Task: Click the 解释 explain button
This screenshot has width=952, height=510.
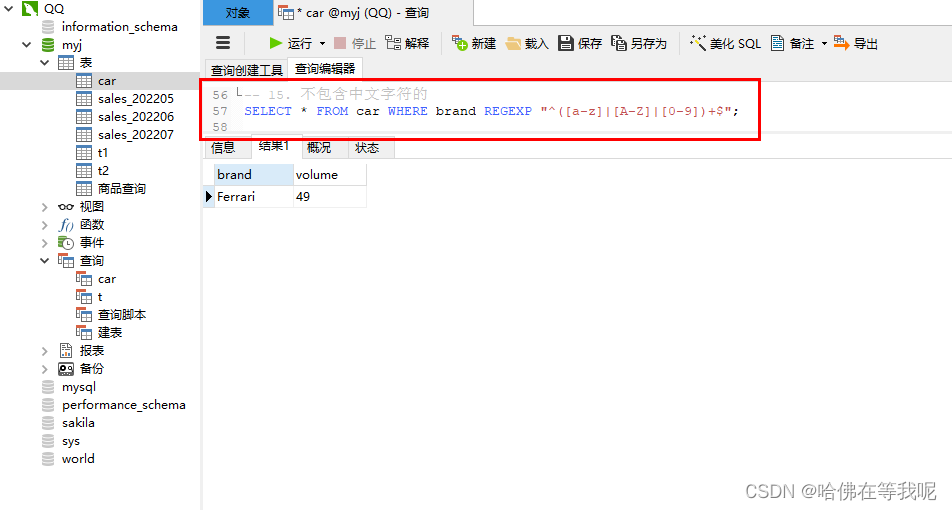Action: (x=407, y=43)
